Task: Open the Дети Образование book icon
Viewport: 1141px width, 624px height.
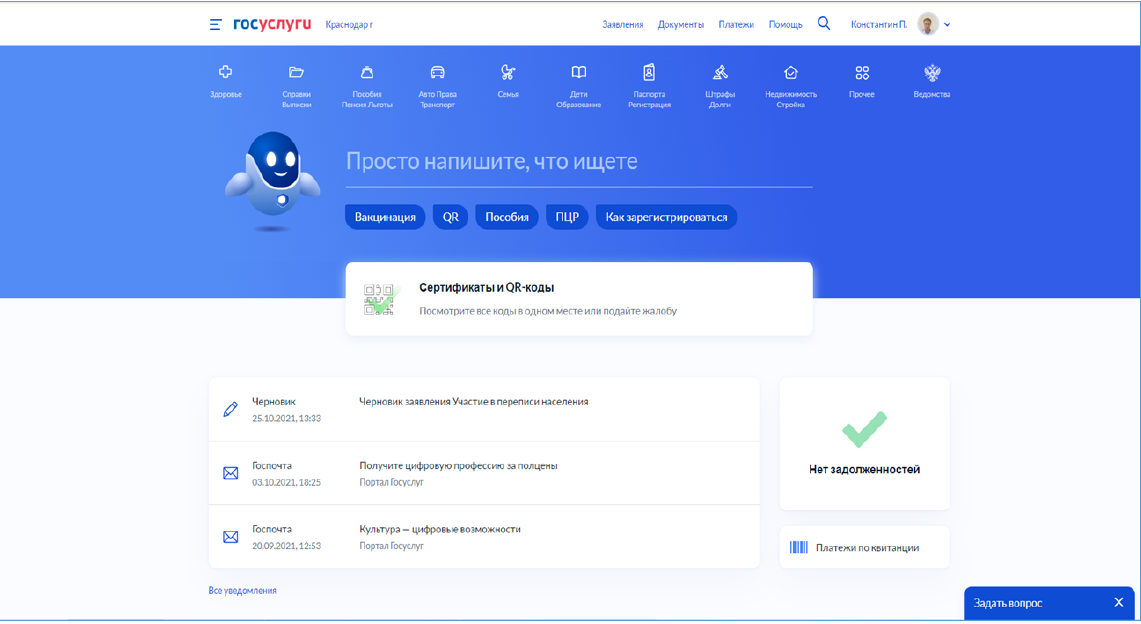Action: click(x=579, y=72)
